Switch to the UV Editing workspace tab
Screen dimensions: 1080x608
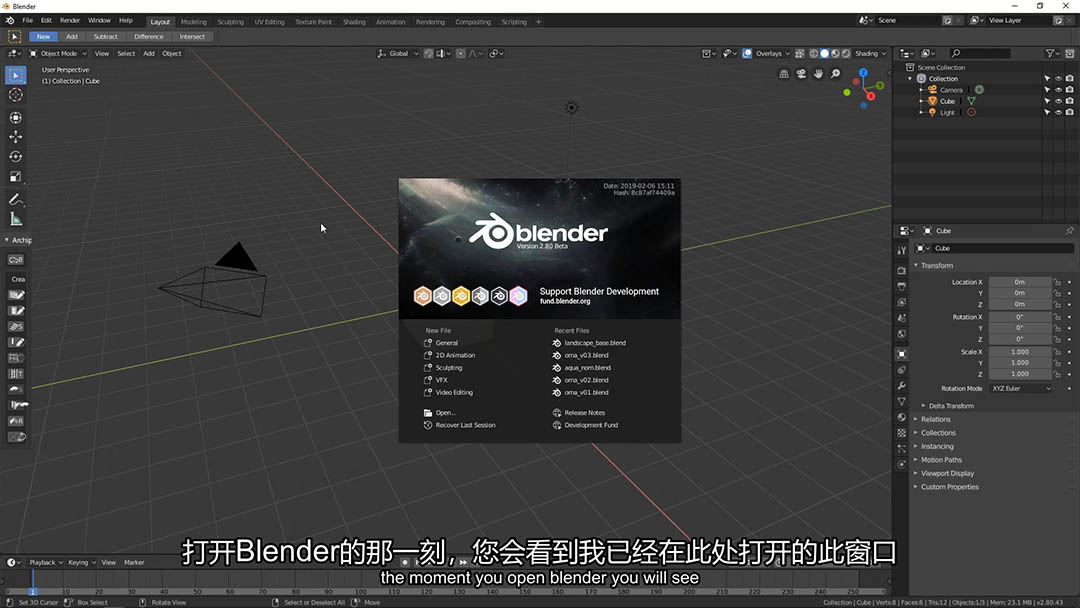point(269,21)
